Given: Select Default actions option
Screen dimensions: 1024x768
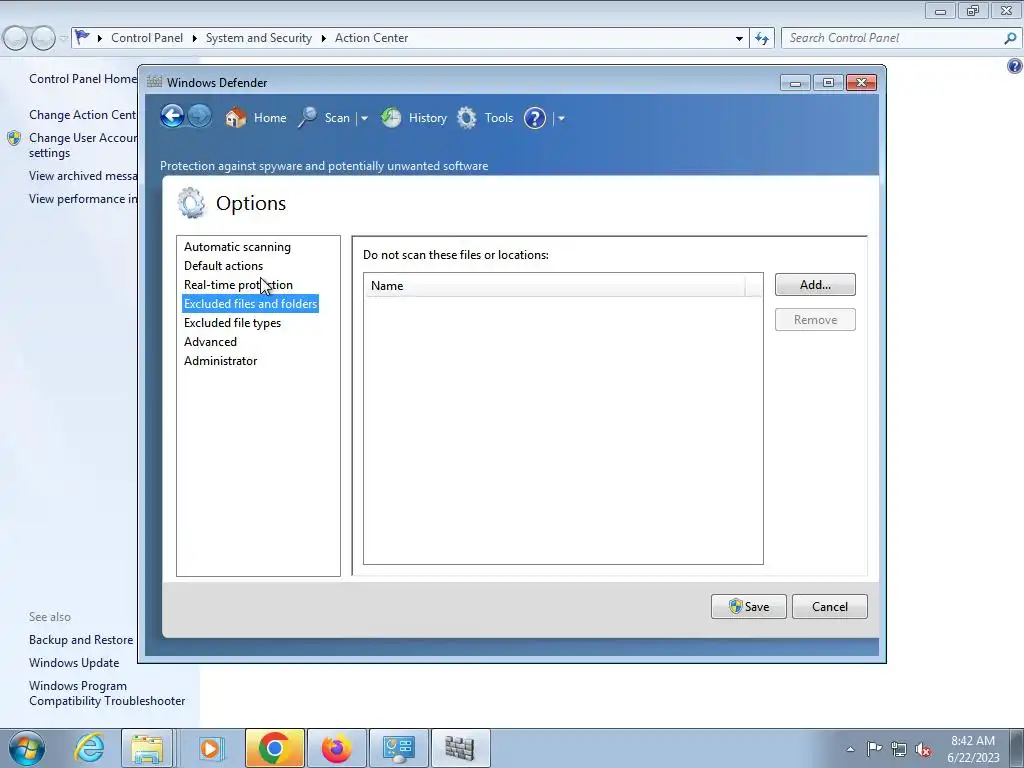Looking at the screenshot, I should click(x=223, y=266).
